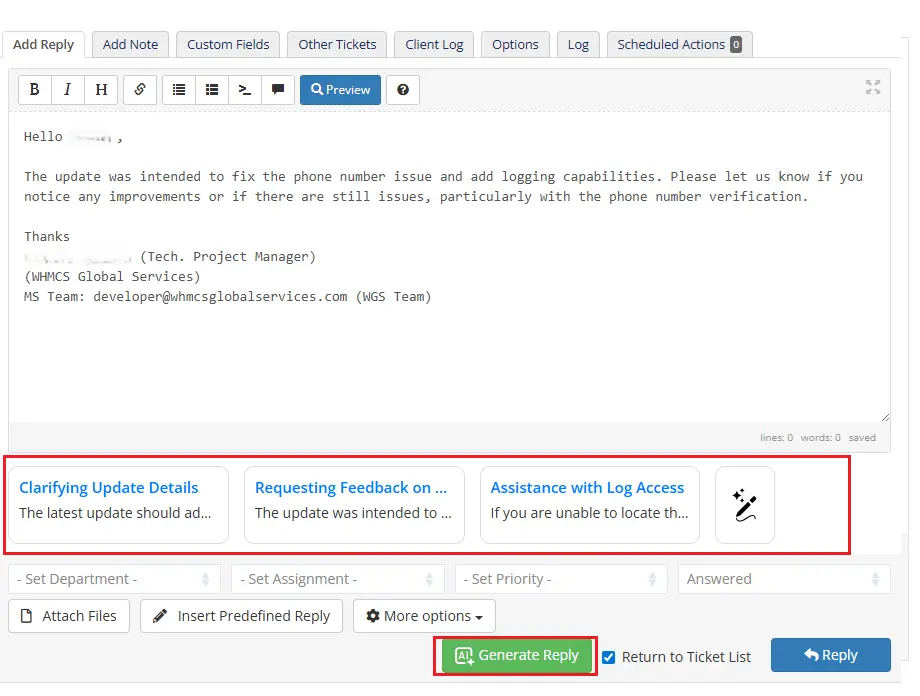
Task: Indent the selected text
Action: (244, 89)
